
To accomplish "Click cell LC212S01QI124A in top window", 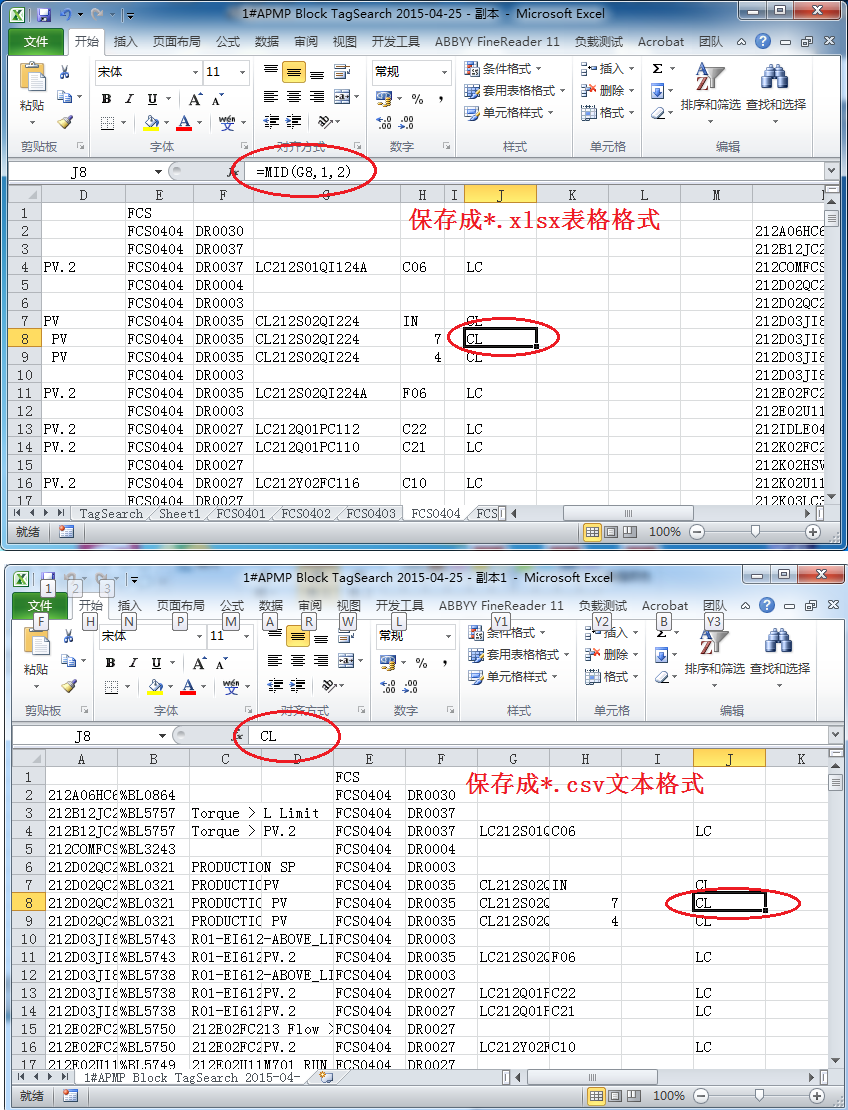I will pyautogui.click(x=326, y=268).
